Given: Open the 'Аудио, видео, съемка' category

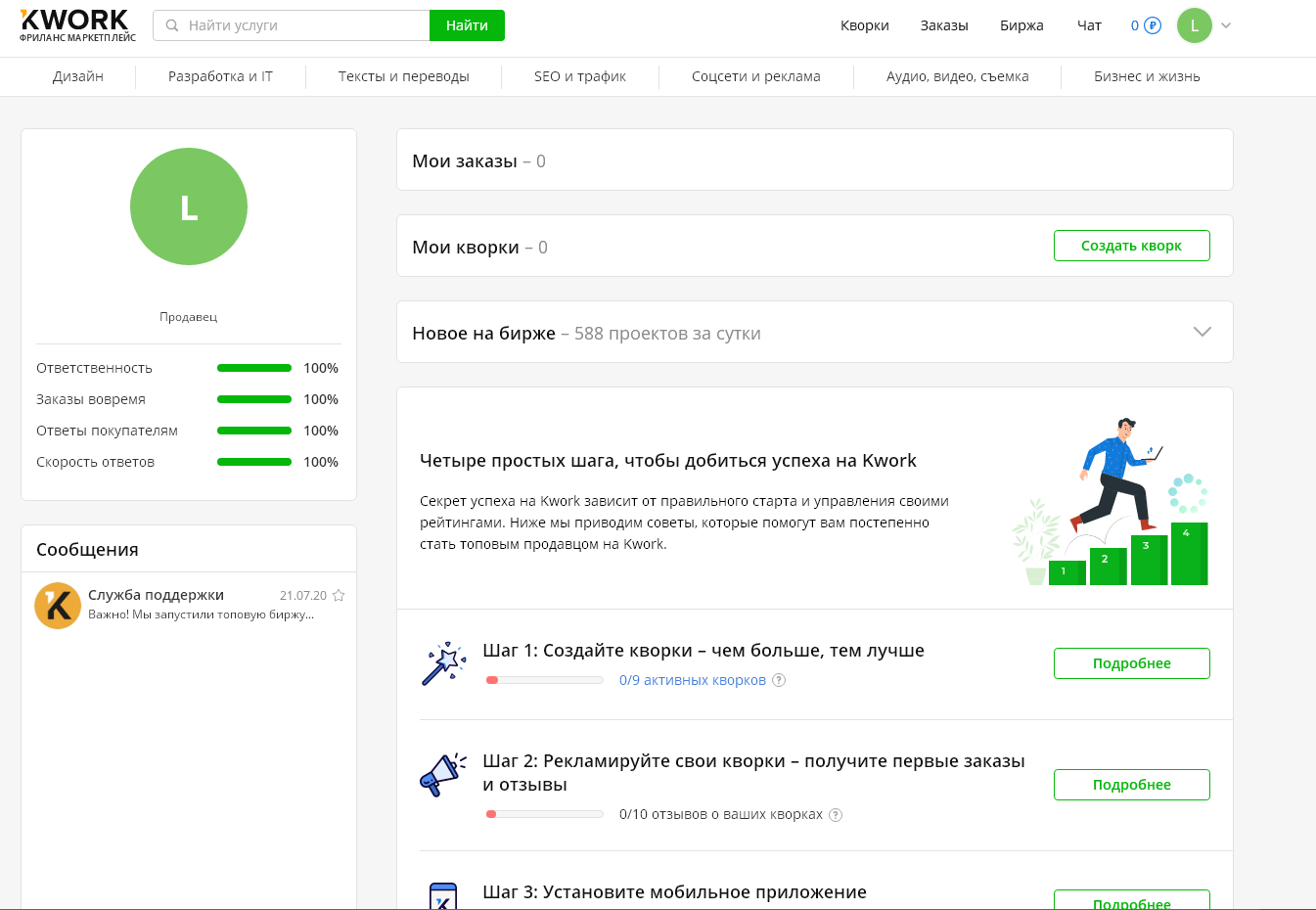Looking at the screenshot, I should tap(958, 76).
